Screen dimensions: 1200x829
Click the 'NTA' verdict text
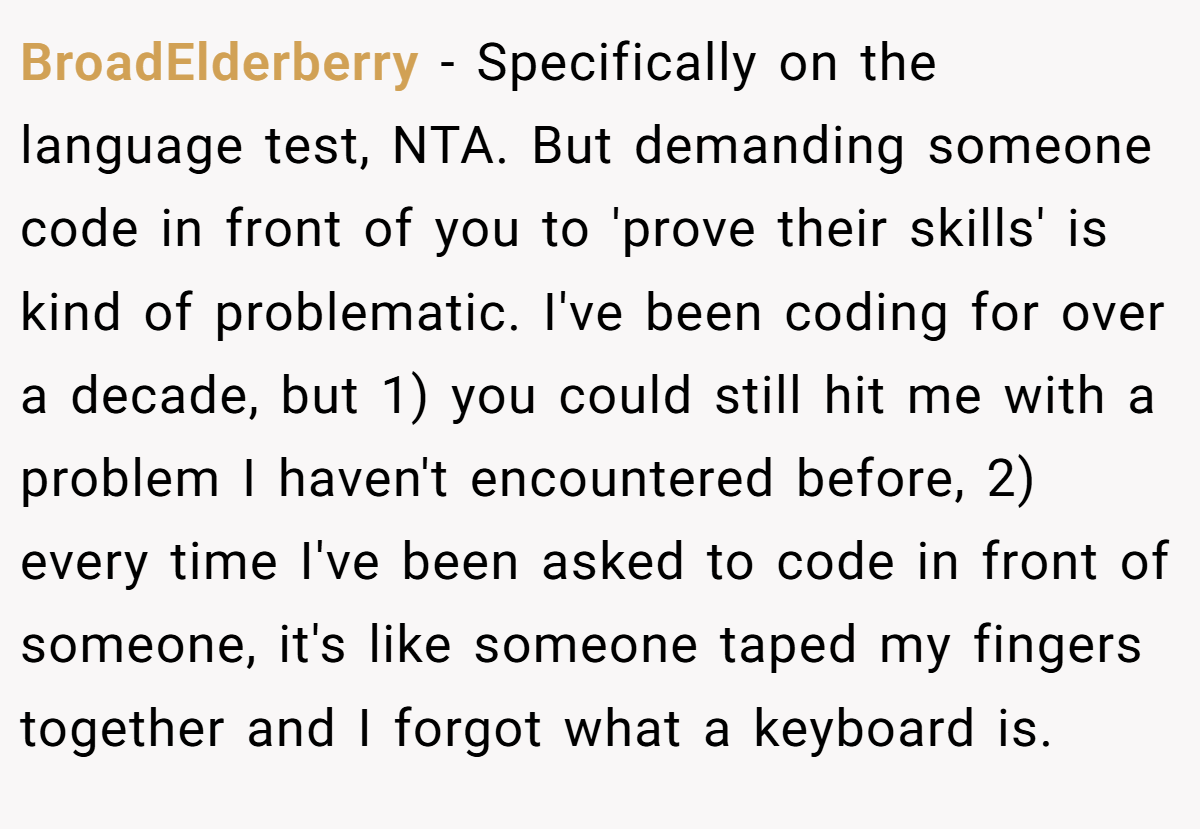[441, 147]
